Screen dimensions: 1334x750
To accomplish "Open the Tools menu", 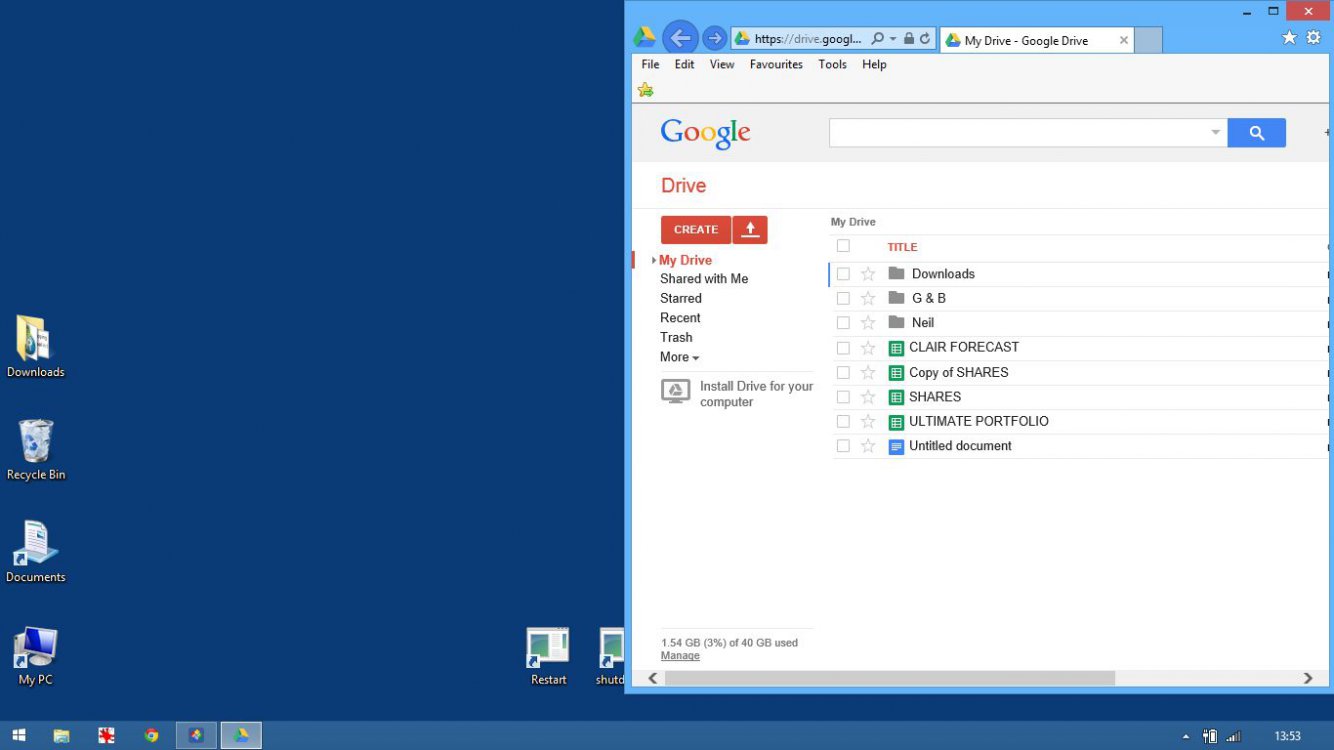I will tap(832, 64).
